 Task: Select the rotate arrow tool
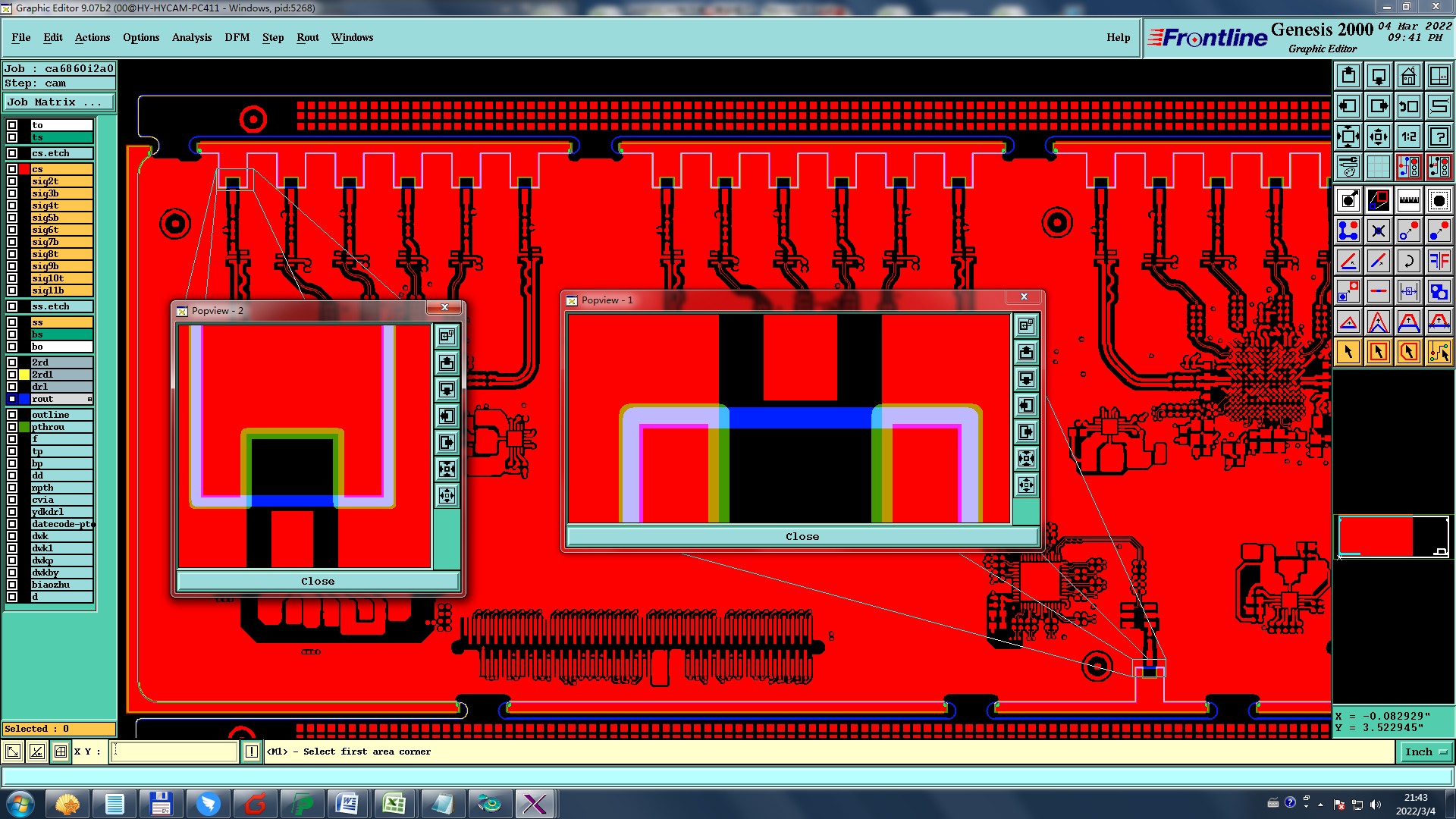(x=1408, y=261)
